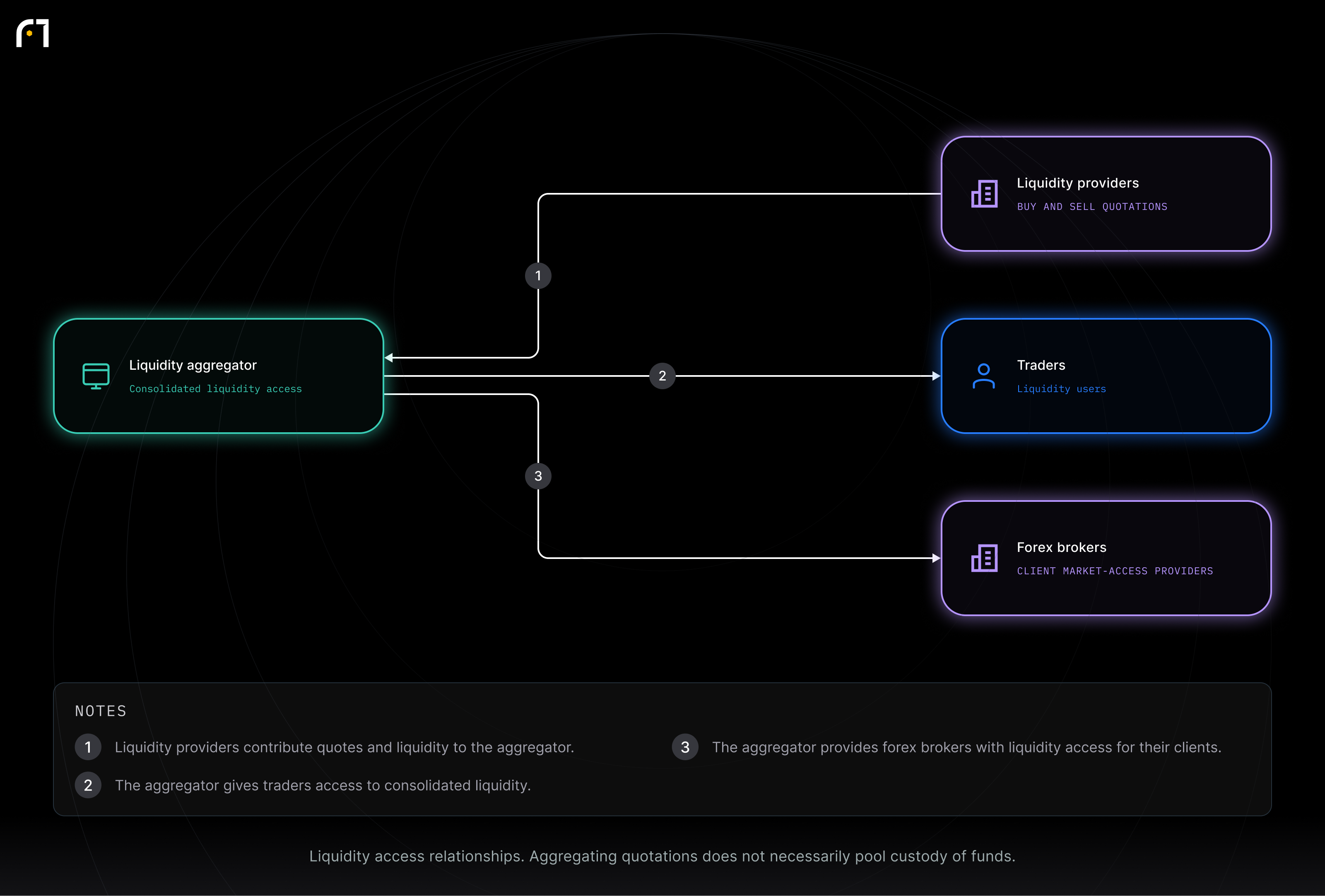Image resolution: width=1325 pixels, height=896 pixels.
Task: Click the building icon in the Forex brokers card
Action: 984,558
